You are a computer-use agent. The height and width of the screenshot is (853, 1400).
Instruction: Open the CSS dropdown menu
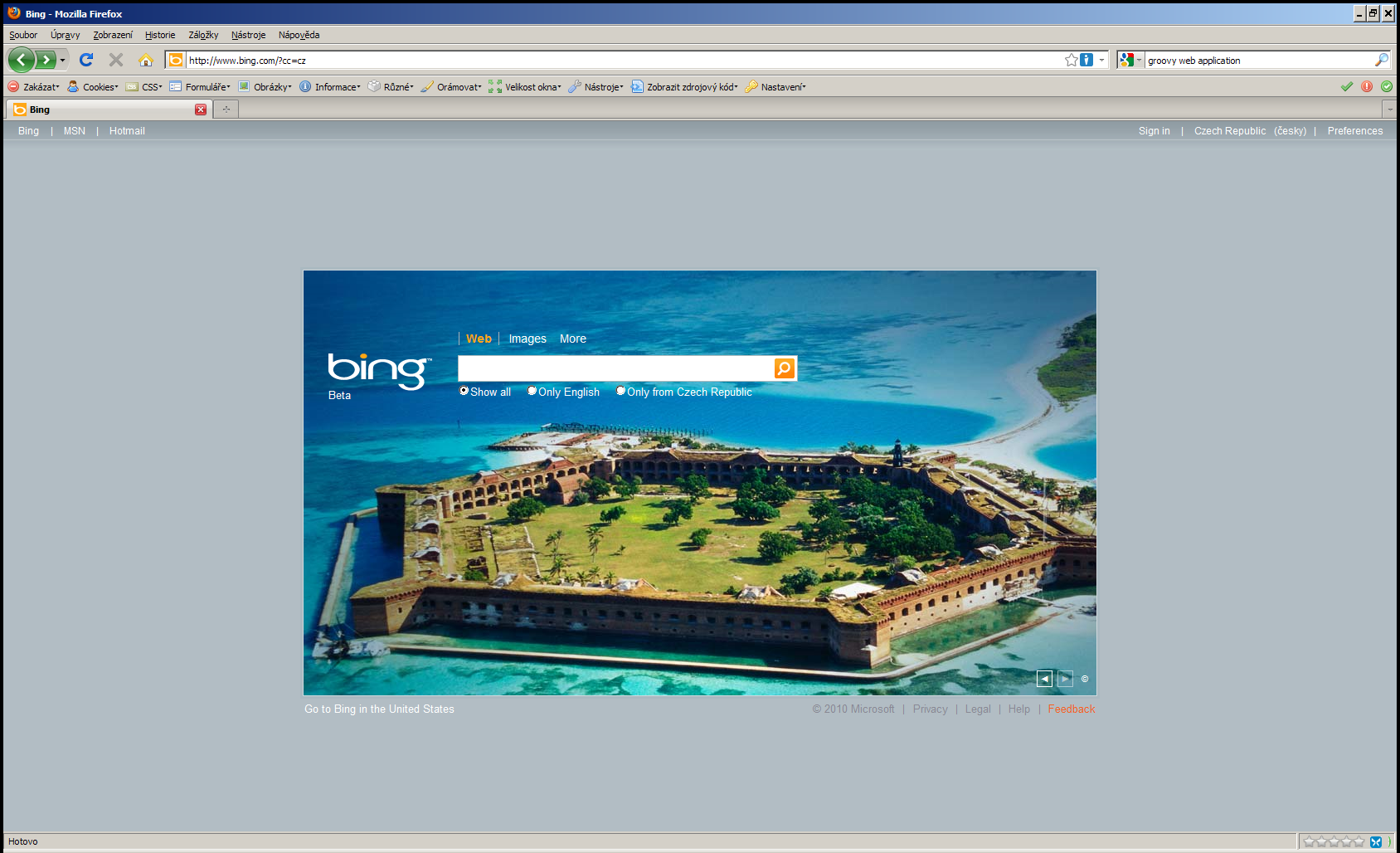coord(144,86)
